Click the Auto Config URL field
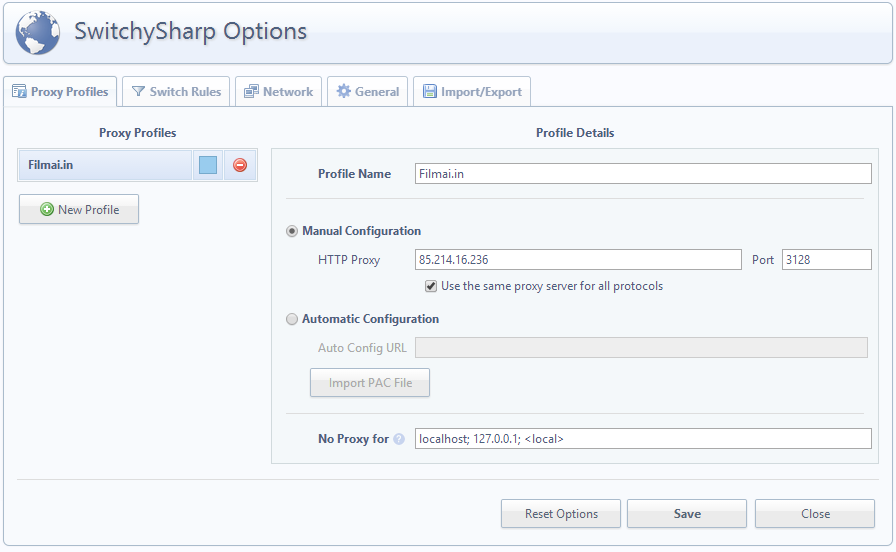 click(641, 347)
